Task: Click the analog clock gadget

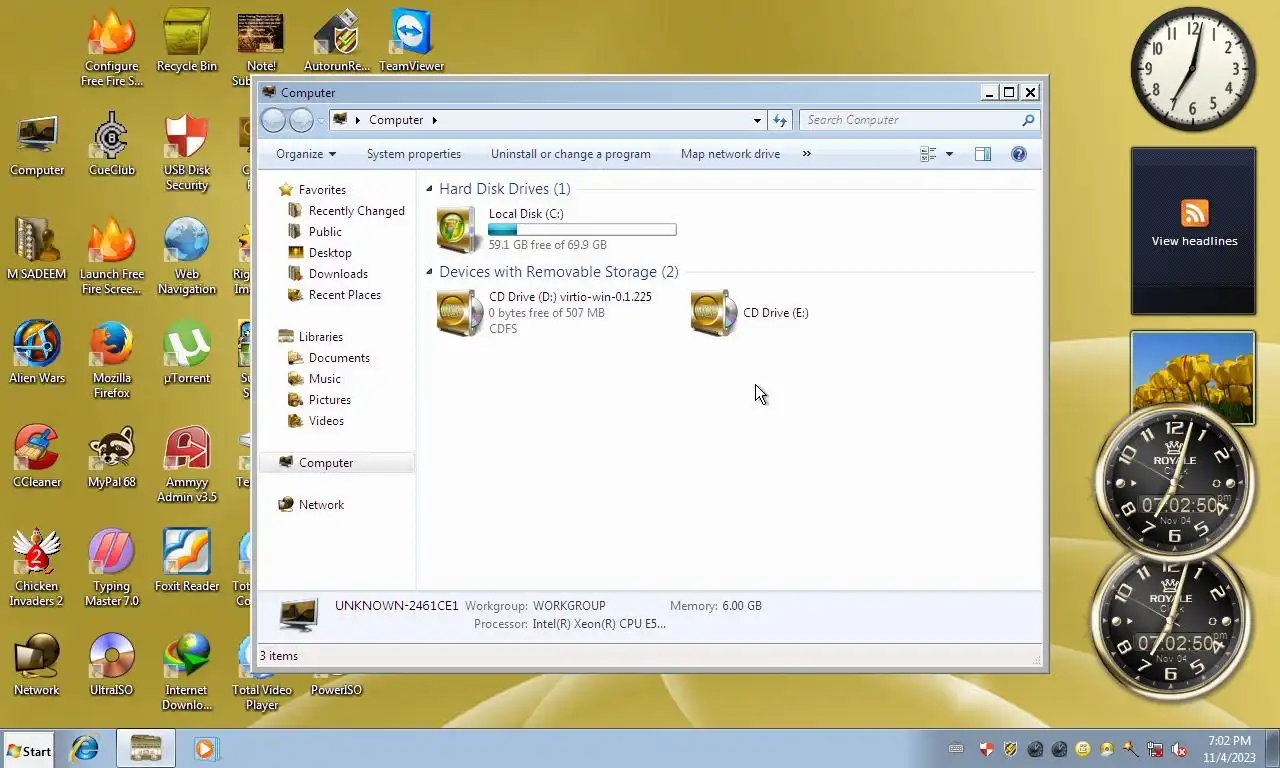Action: [x=1193, y=69]
